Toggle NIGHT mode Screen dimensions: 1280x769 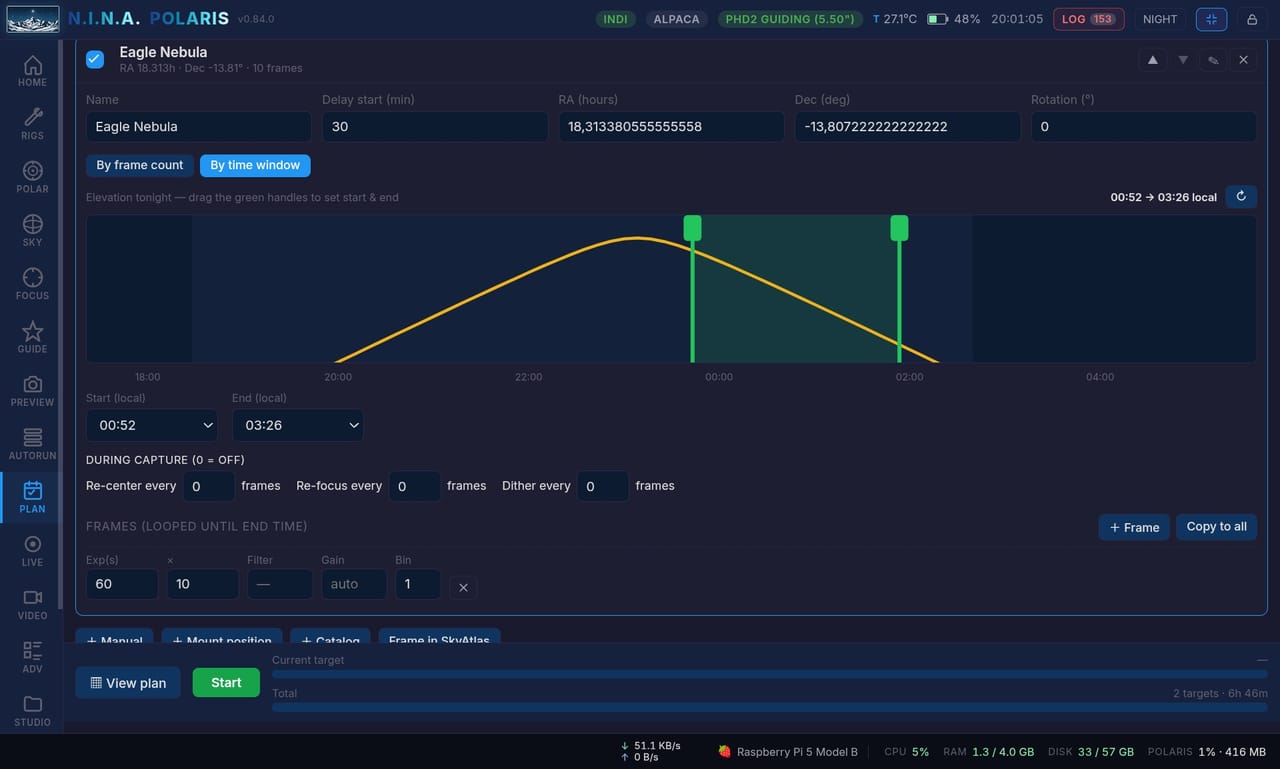tap(1160, 19)
